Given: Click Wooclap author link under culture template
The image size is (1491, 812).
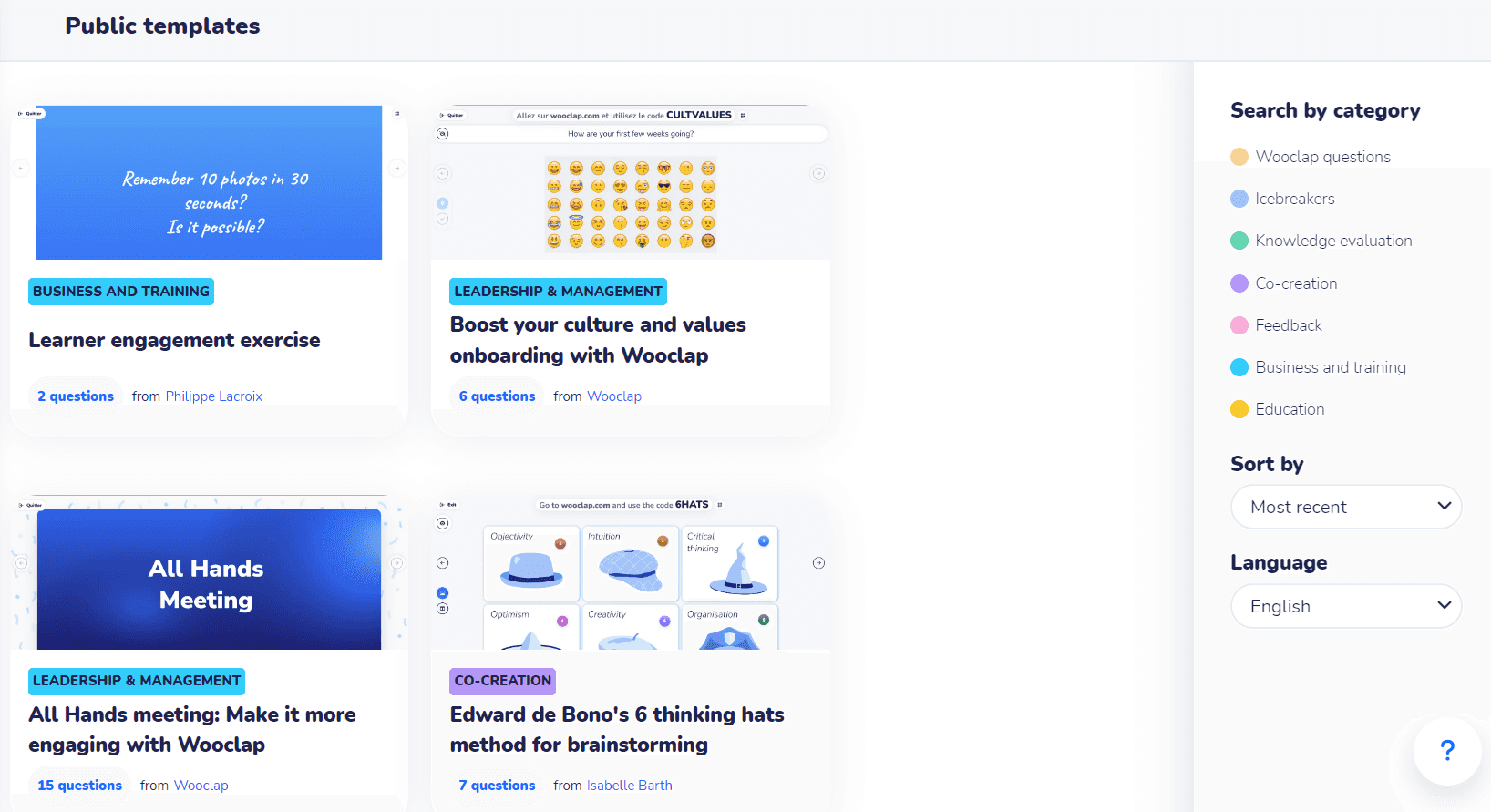Looking at the screenshot, I should tap(614, 396).
